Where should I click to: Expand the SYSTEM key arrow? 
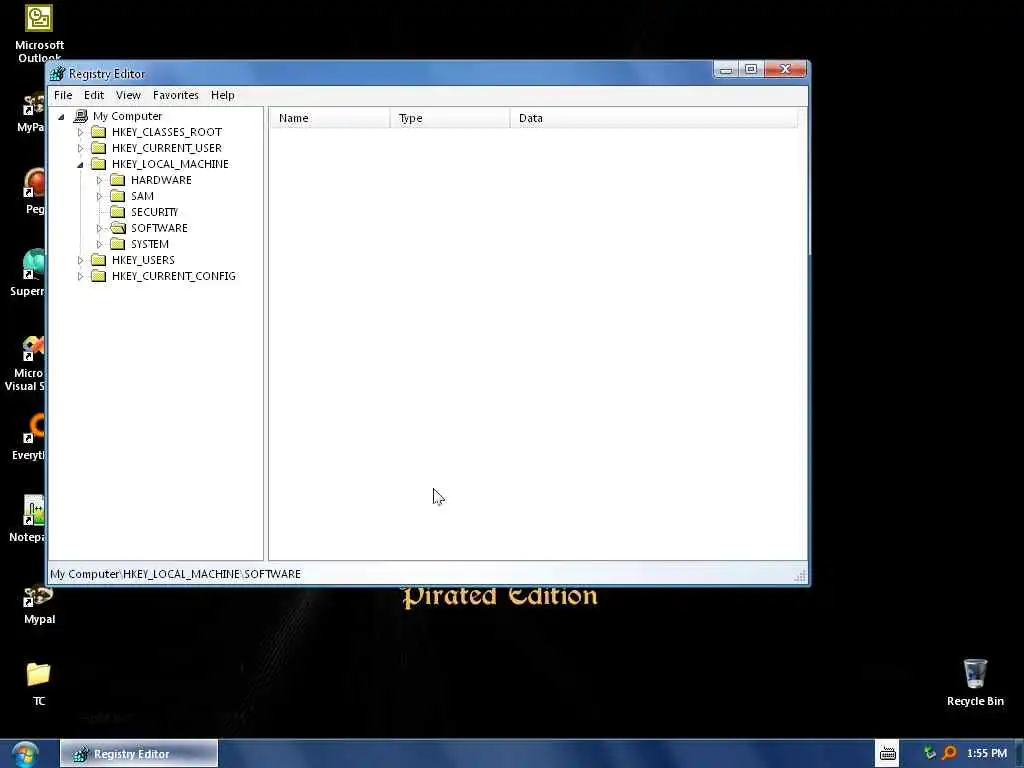(99, 244)
